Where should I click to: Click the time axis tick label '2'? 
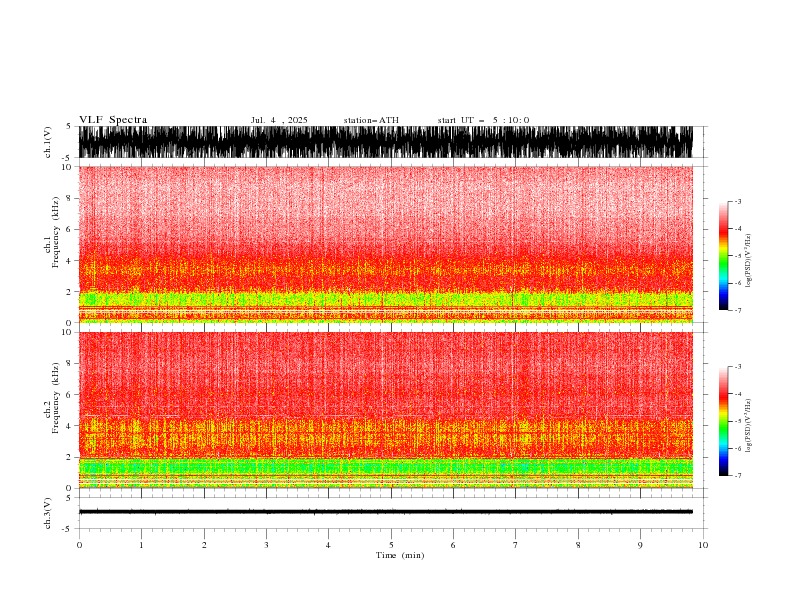tap(204, 545)
